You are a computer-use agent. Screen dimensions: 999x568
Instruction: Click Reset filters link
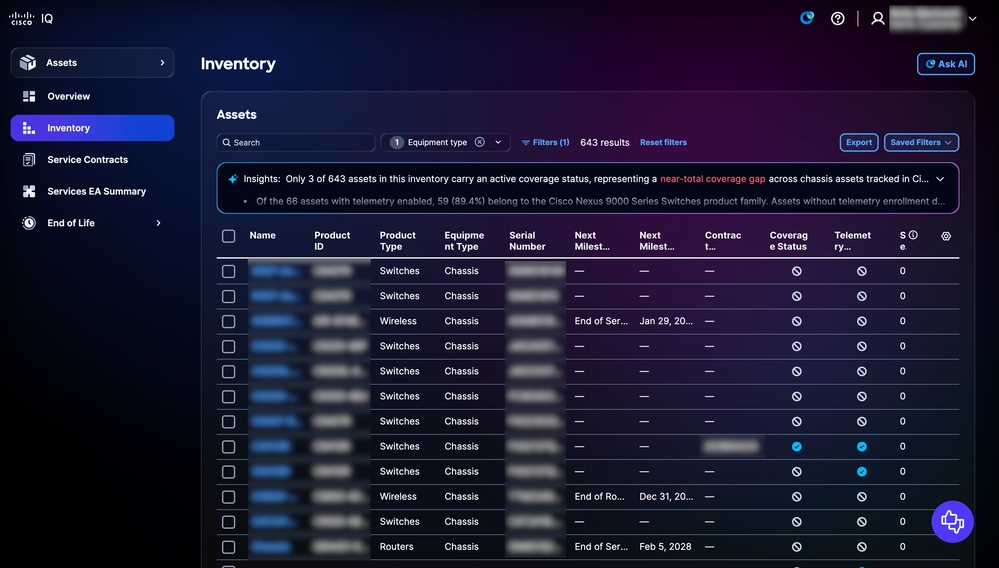pos(663,143)
